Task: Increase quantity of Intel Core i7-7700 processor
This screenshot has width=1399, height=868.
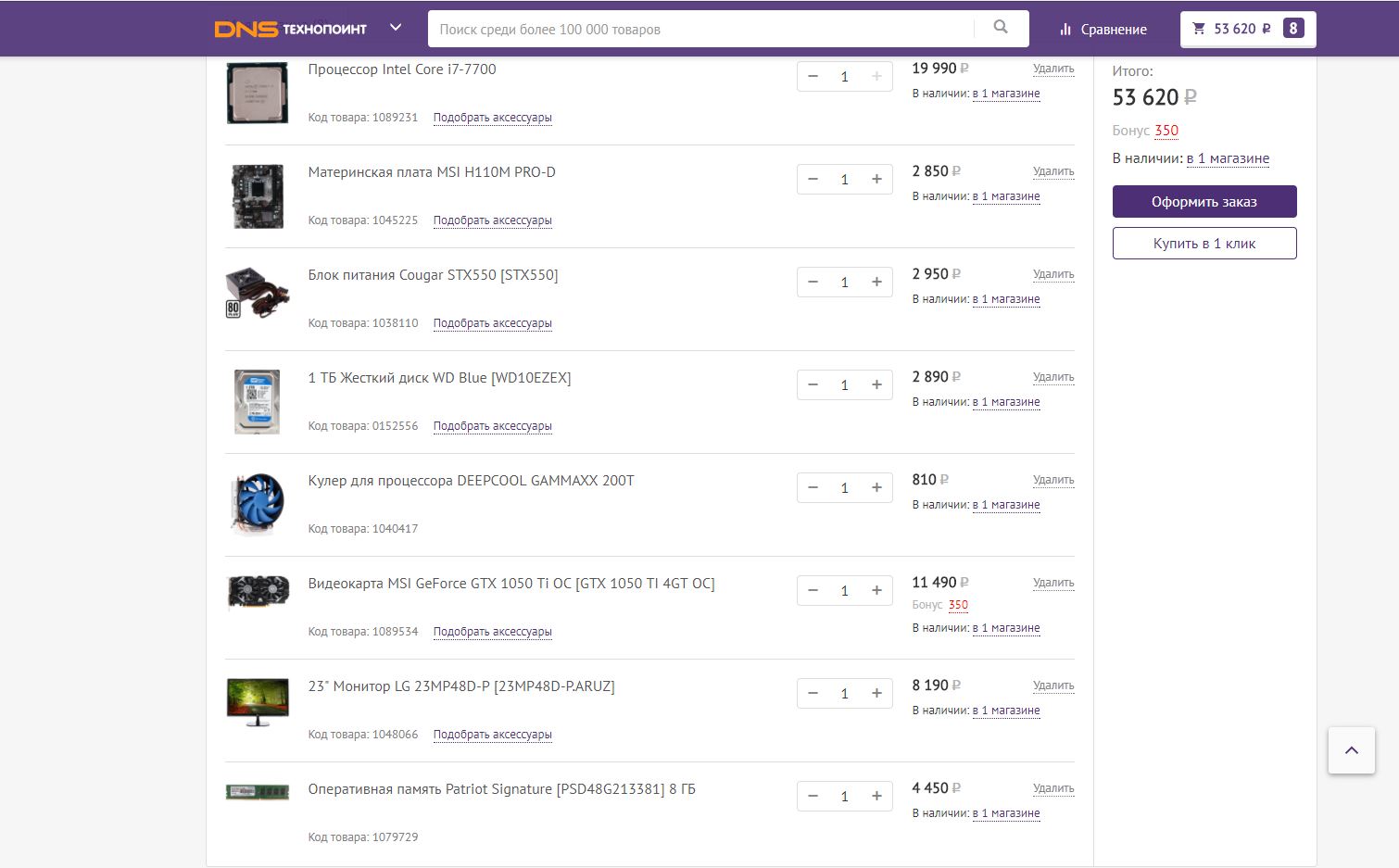Action: (x=876, y=77)
